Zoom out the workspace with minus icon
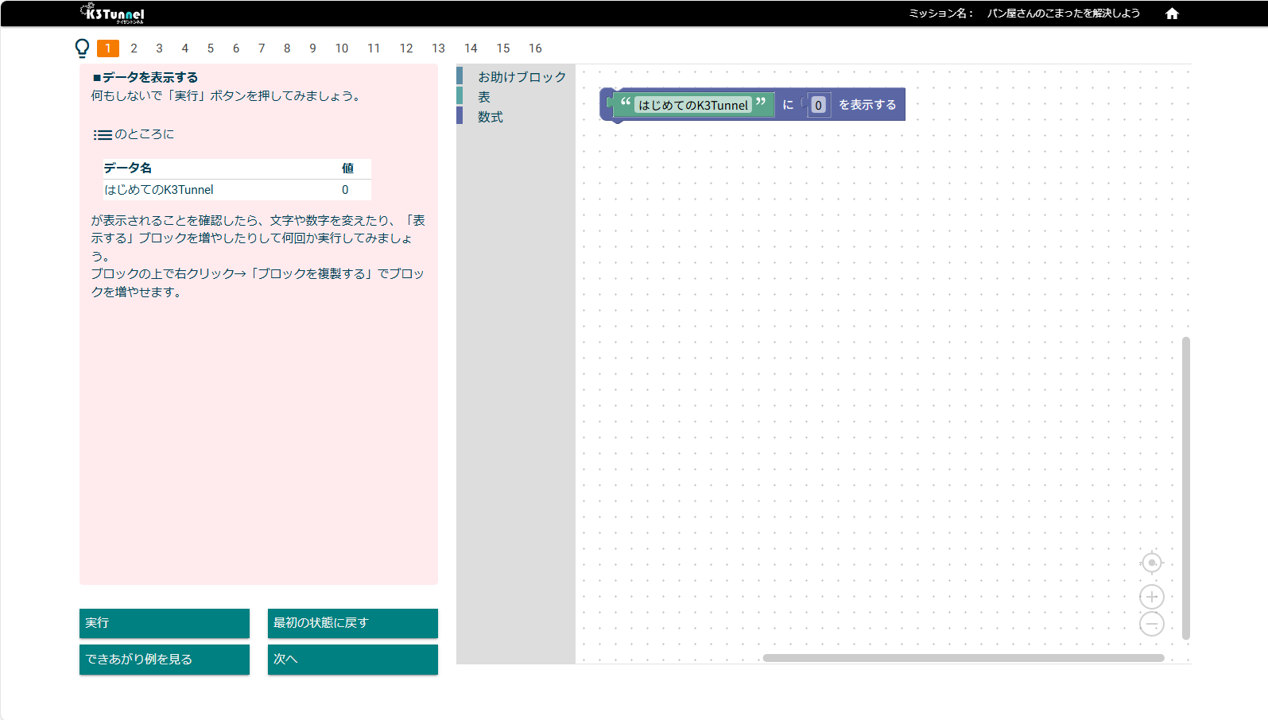Screen dimensions: 1268x720 pyautogui.click(x=1151, y=624)
